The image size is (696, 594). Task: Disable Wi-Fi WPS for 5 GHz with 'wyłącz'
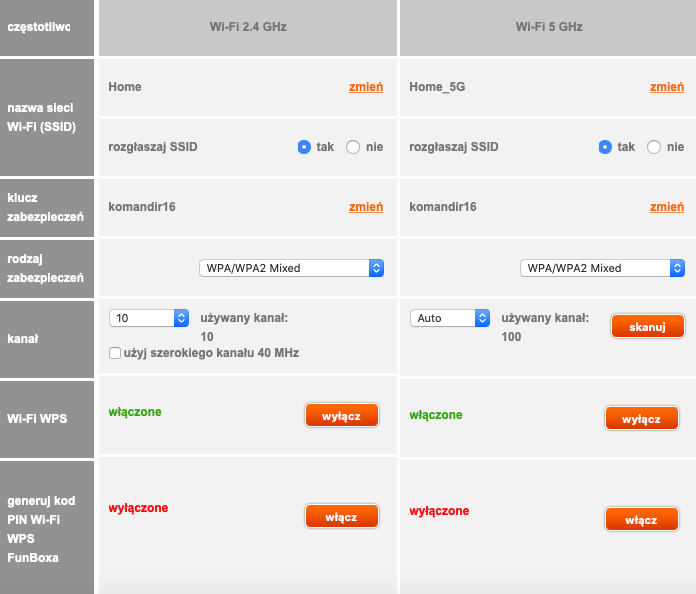click(x=641, y=419)
